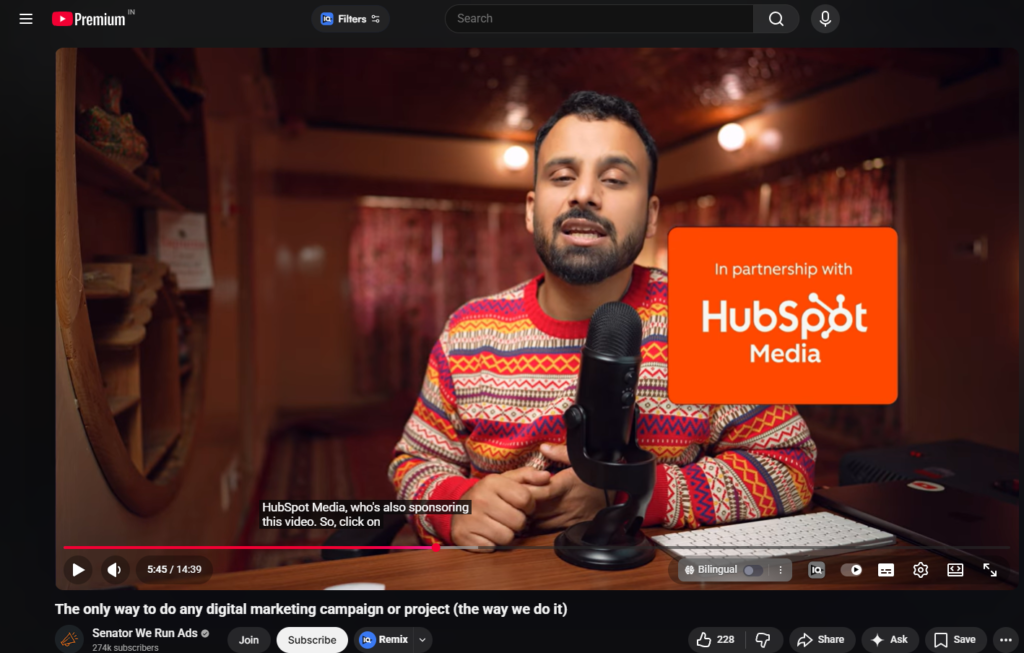Open Bilingual three-dot options

click(780, 570)
